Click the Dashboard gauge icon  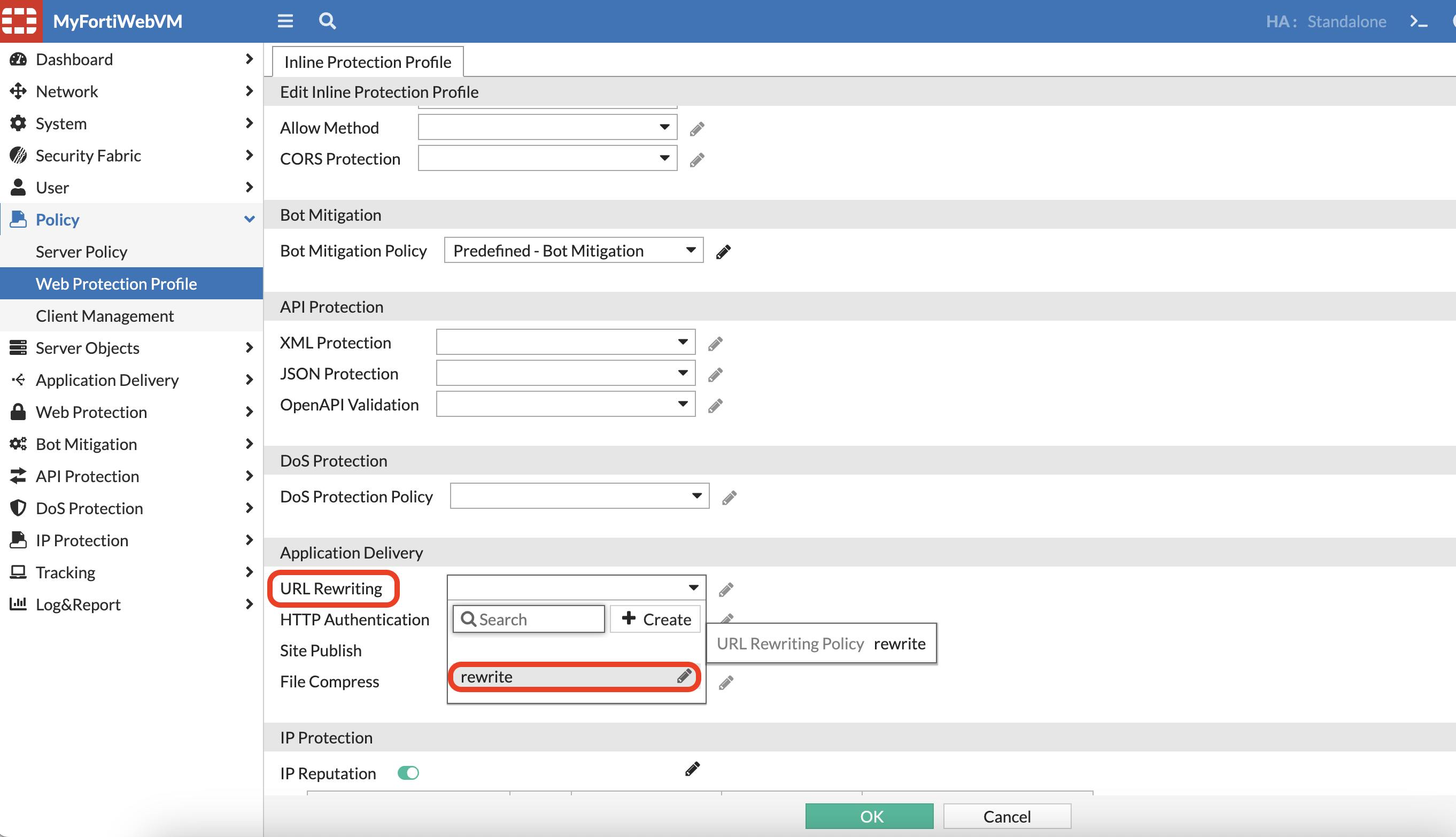click(18, 59)
